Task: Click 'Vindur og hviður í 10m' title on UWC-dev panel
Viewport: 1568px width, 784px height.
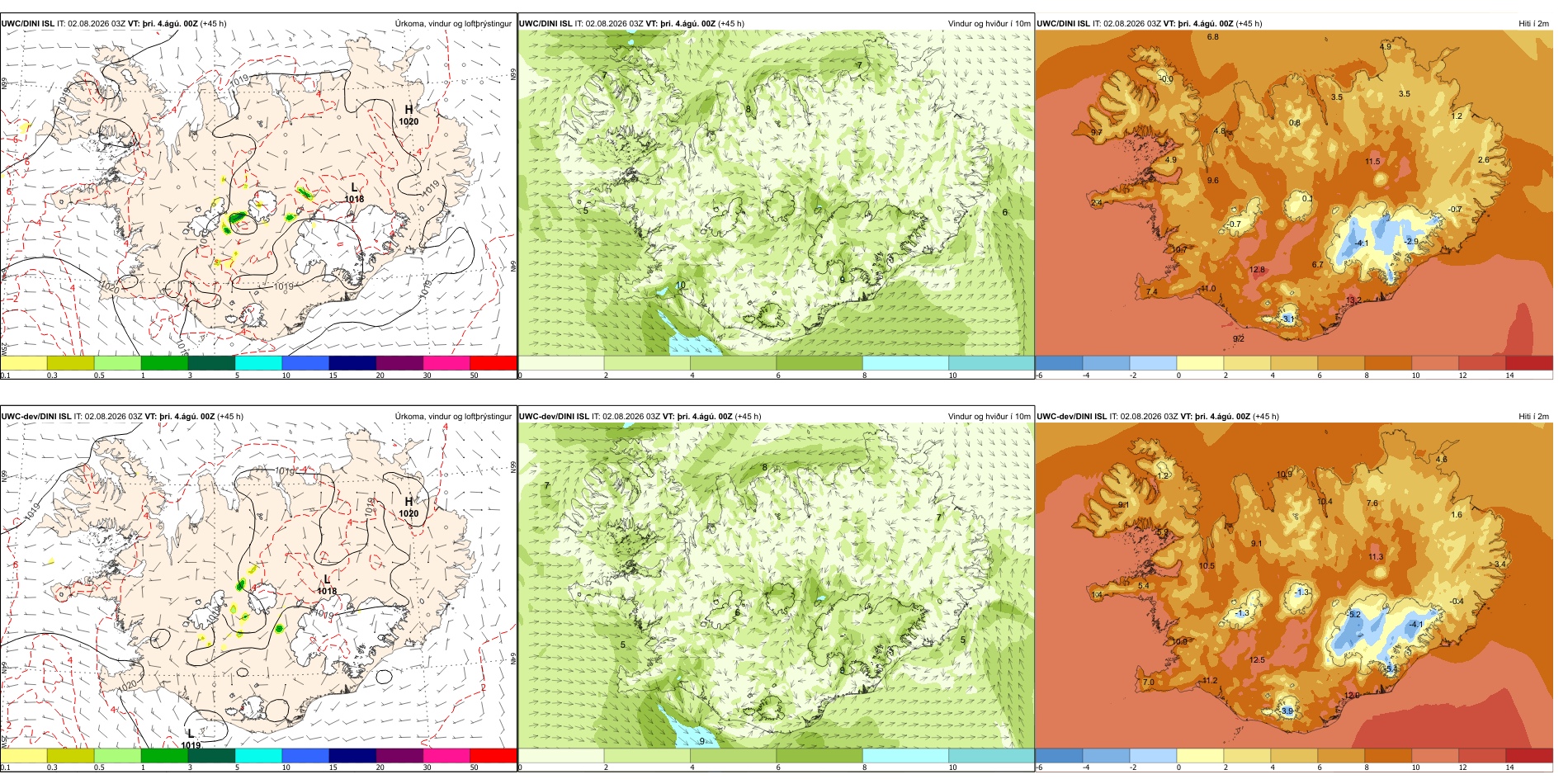Action: coord(989,417)
